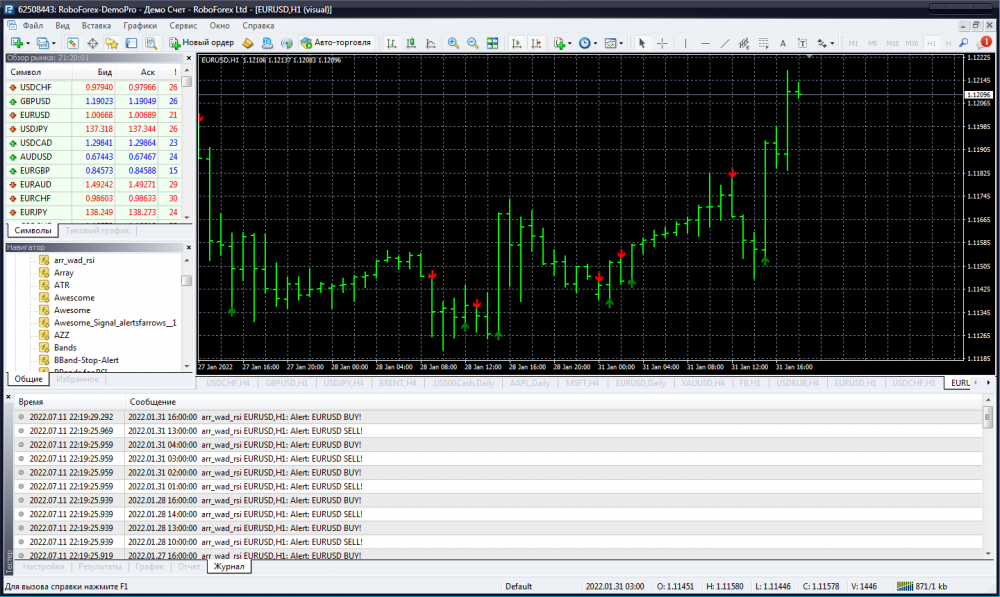Open the Результаты tab in Tester
The height and width of the screenshot is (597, 1000).
tap(99, 566)
